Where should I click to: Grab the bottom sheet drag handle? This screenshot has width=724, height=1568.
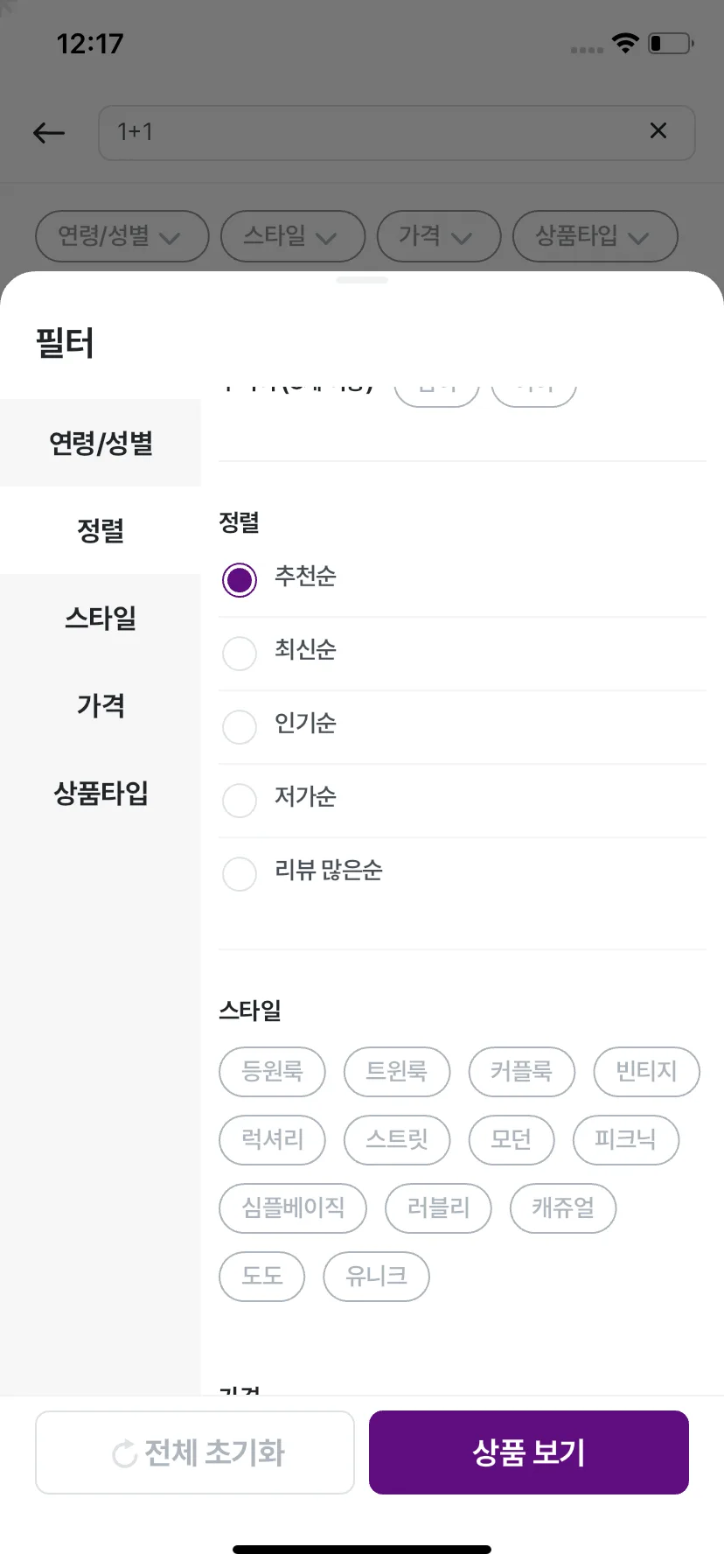pos(362,281)
